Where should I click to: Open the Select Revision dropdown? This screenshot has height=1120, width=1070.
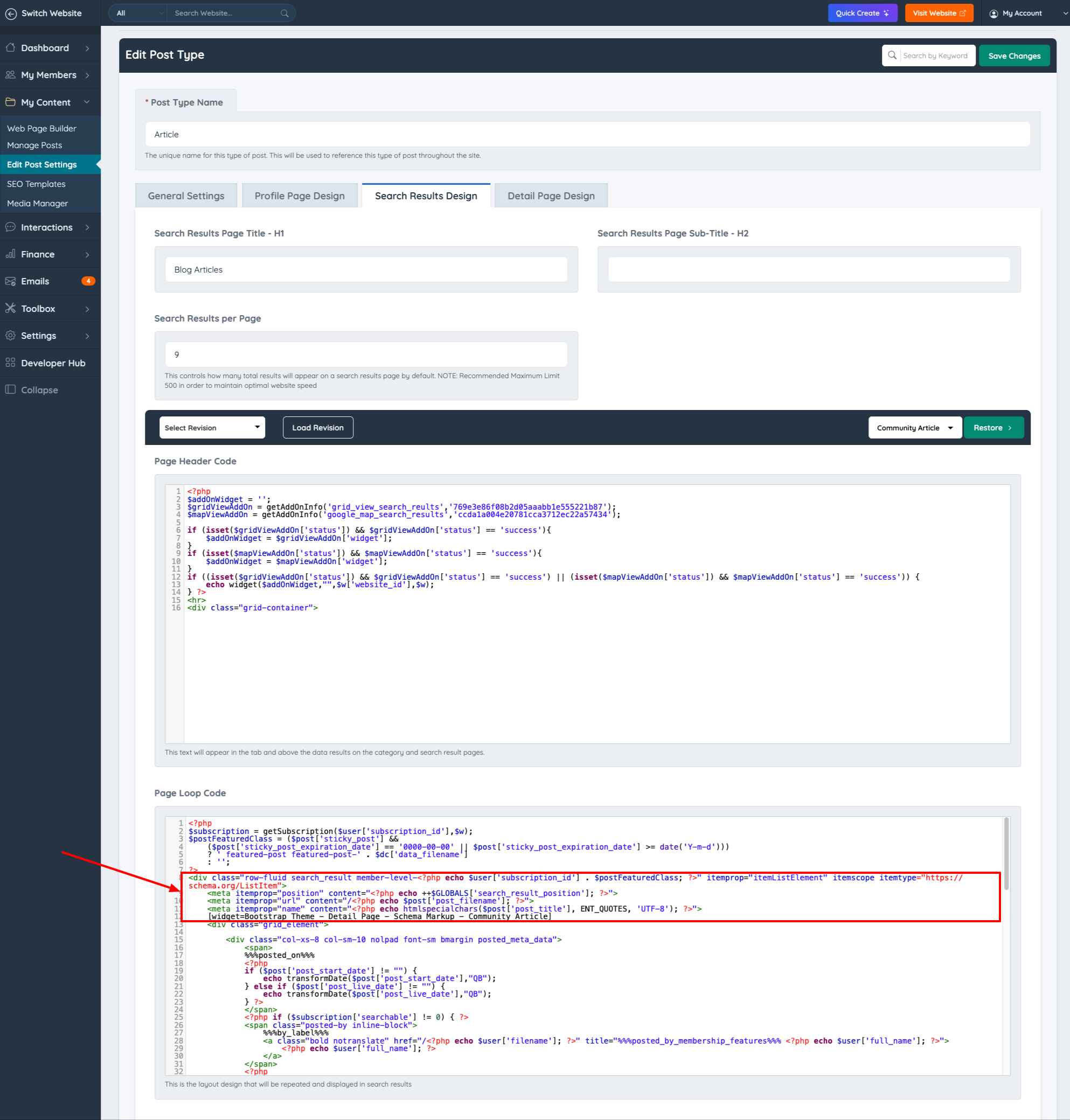pos(212,428)
